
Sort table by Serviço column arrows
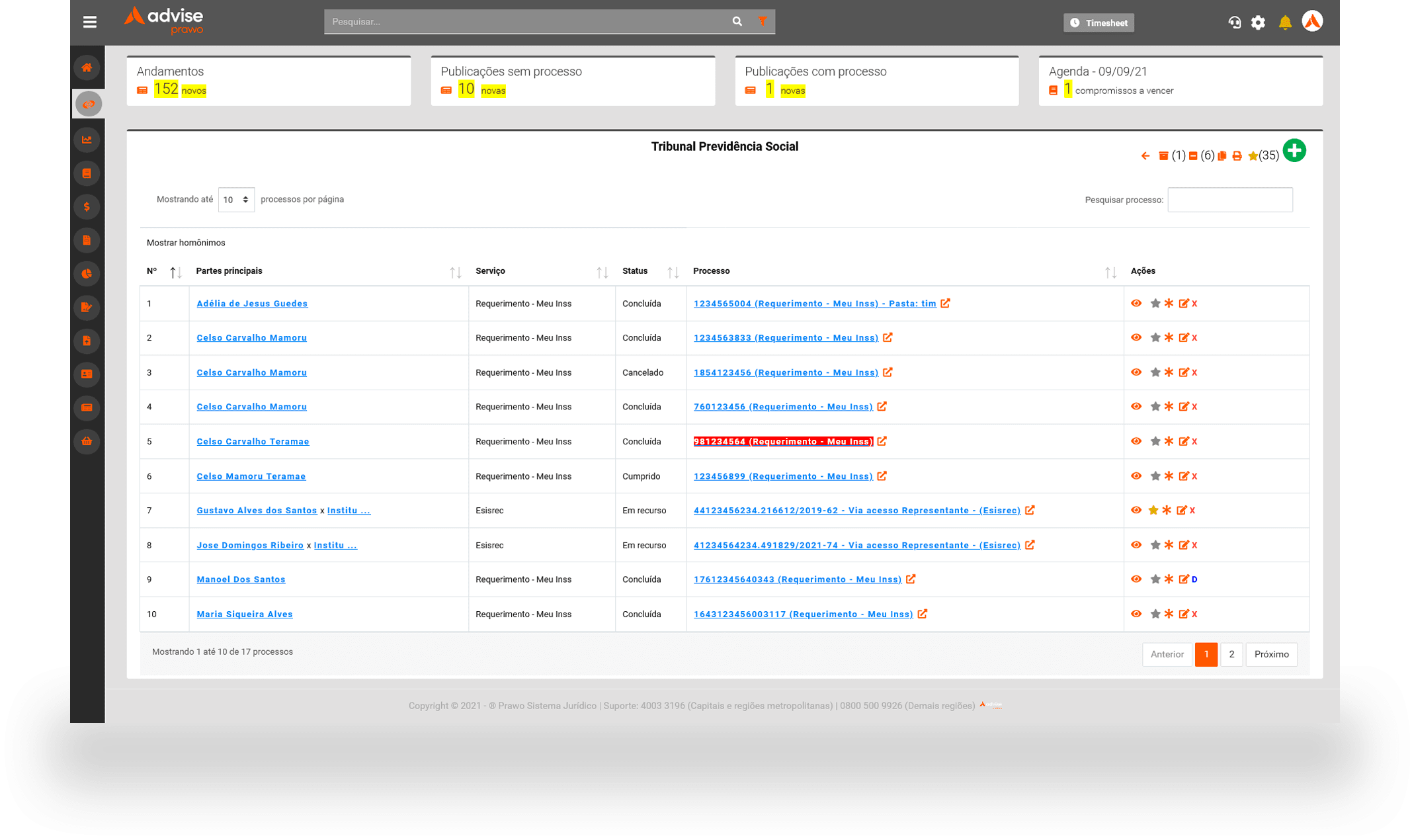602,272
